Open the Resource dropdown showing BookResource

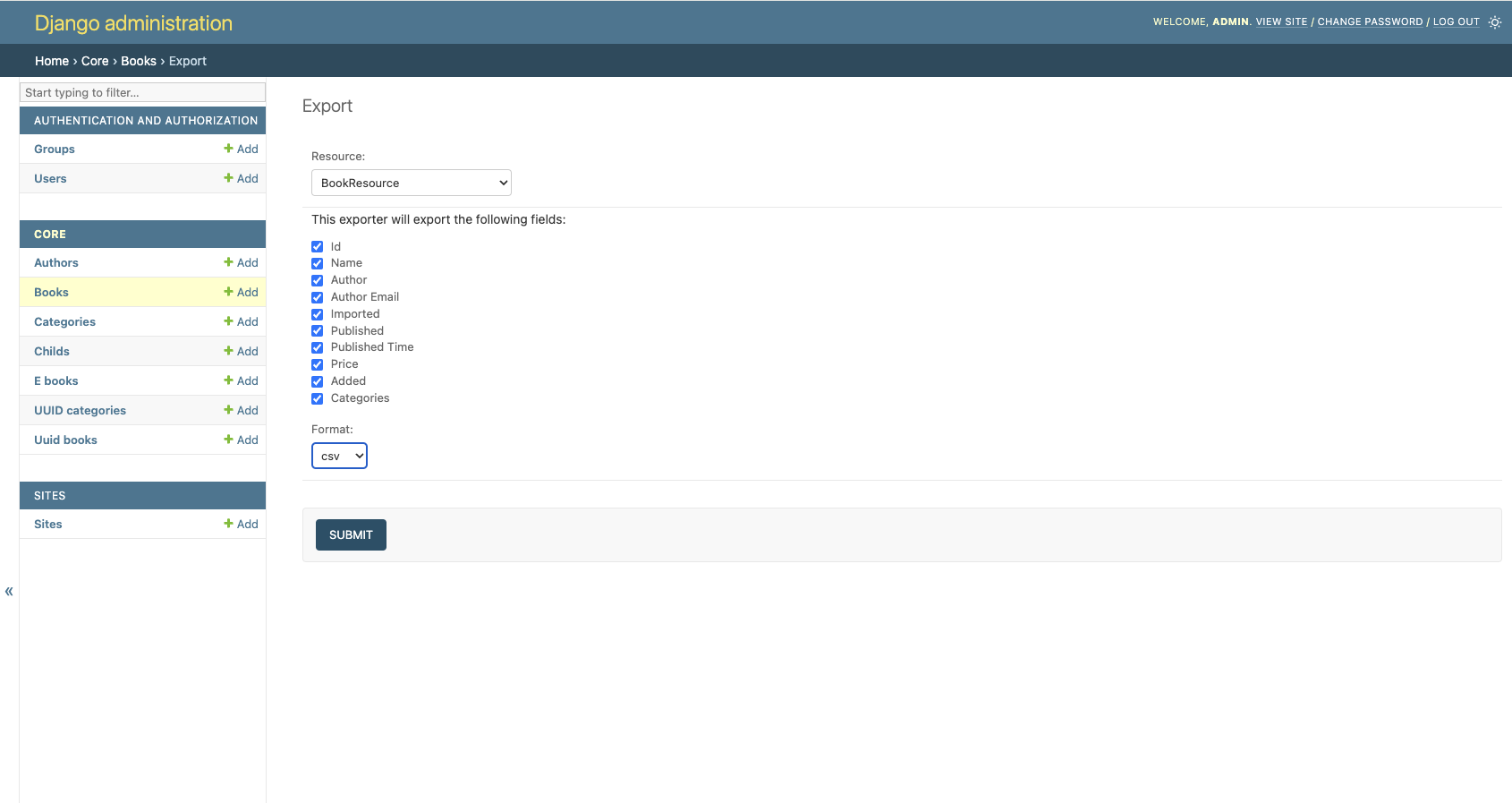(x=412, y=183)
